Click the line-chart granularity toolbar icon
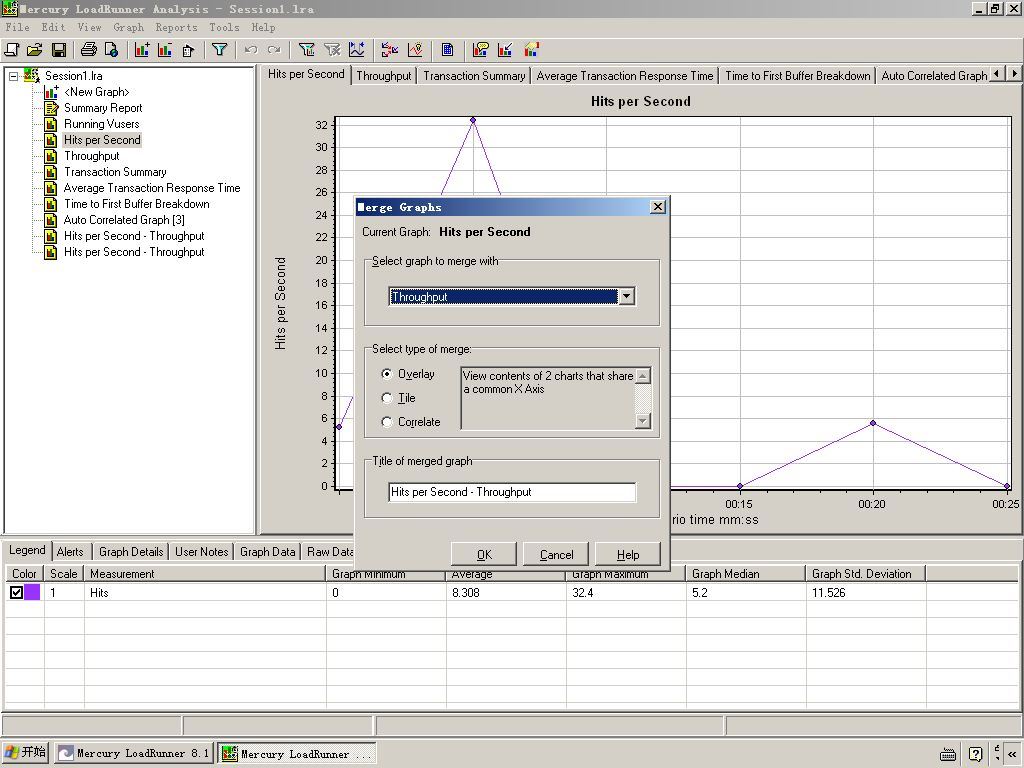 click(x=357, y=50)
